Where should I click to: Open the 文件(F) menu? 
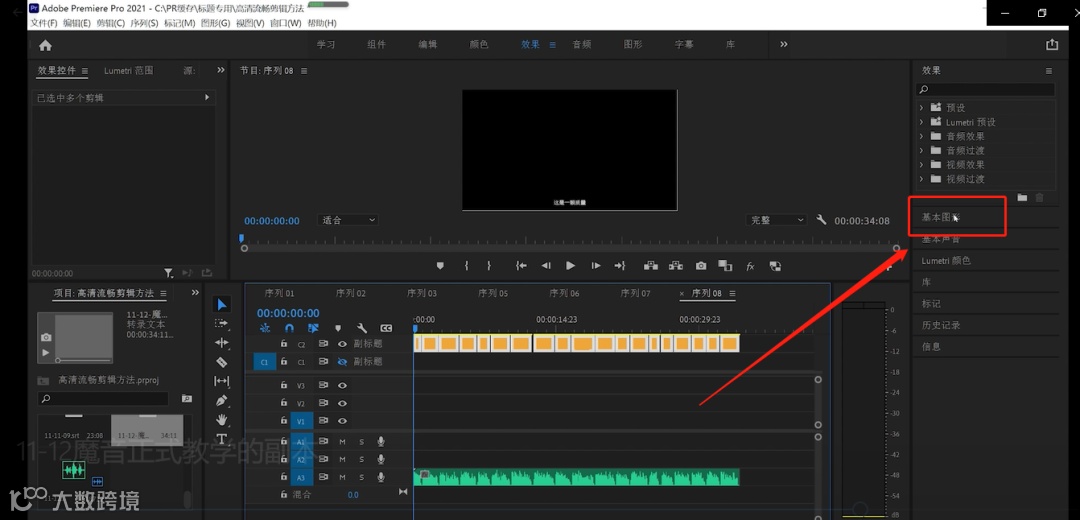43,23
